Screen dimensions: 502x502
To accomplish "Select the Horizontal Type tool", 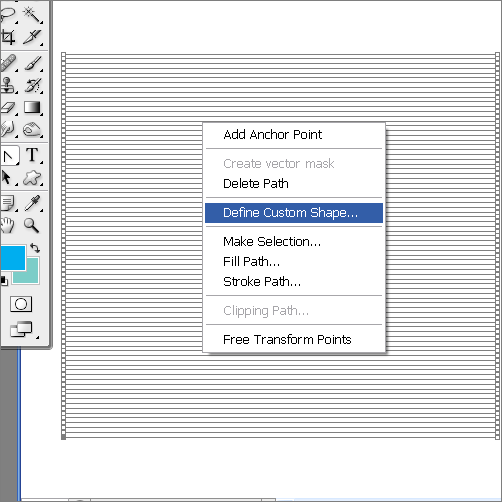I will (x=32, y=155).
